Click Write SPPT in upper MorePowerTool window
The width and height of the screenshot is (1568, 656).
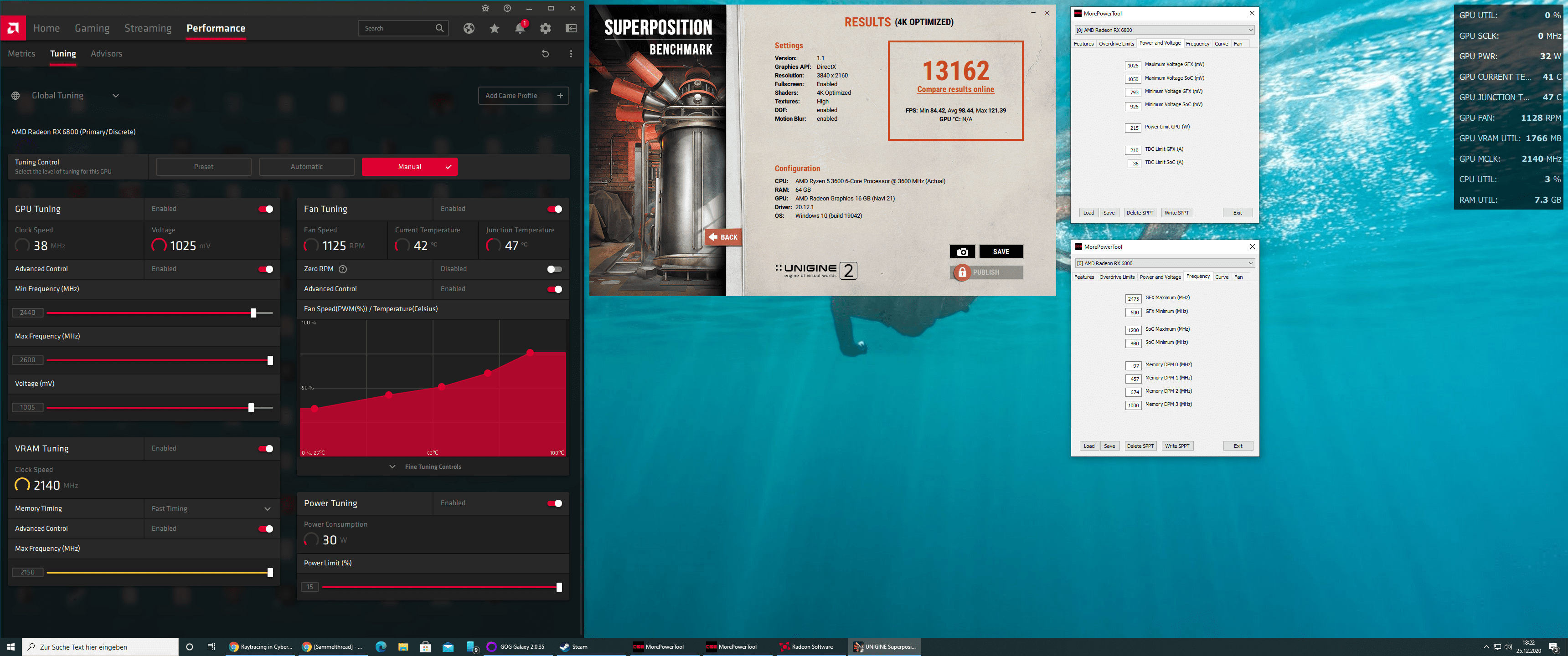[x=1176, y=213]
